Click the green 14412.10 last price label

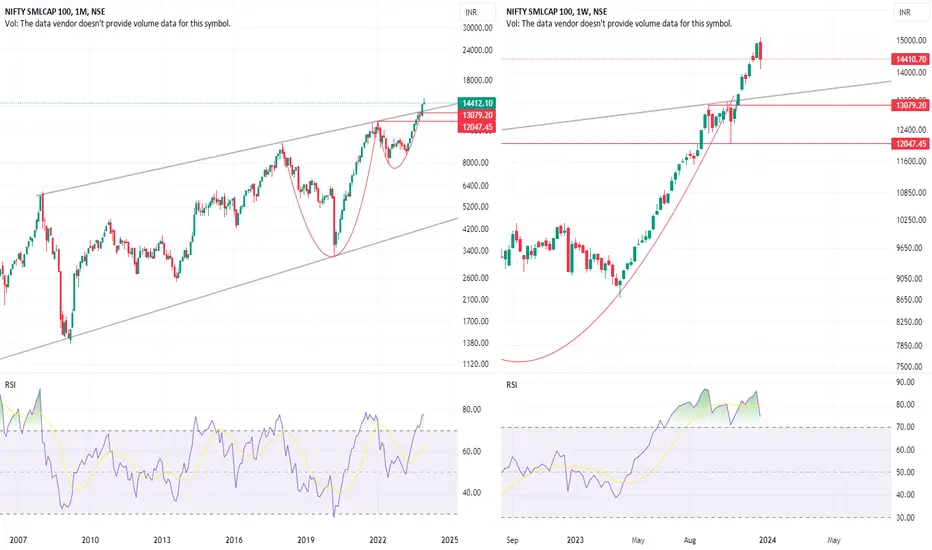[477, 103]
